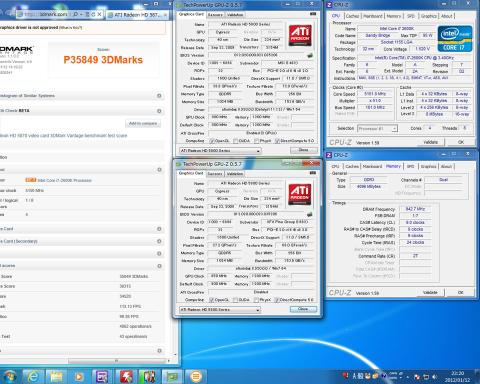480x384 pixels.
Task: Click BIOS save chip icon in MSI GPU-Z window
Action: click(x=310, y=55)
